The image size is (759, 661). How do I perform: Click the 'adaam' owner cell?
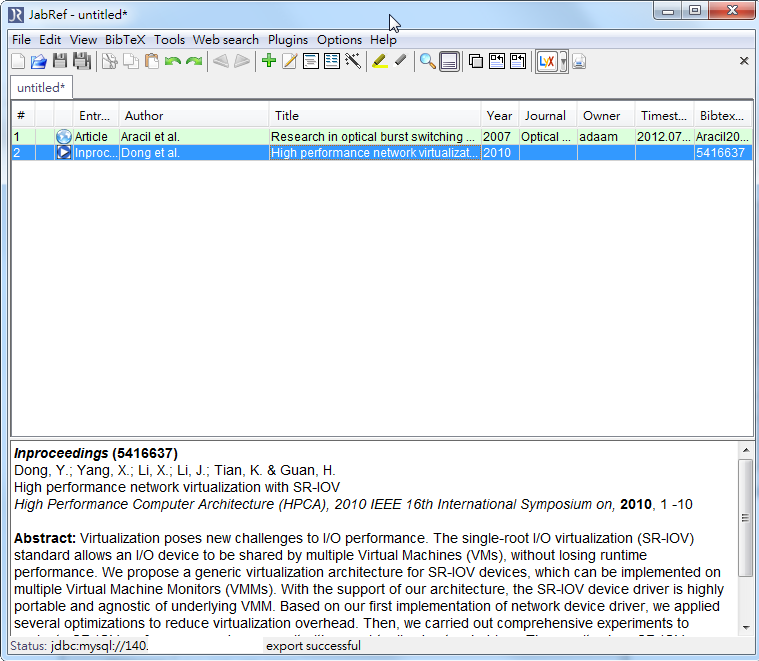[x=606, y=136]
